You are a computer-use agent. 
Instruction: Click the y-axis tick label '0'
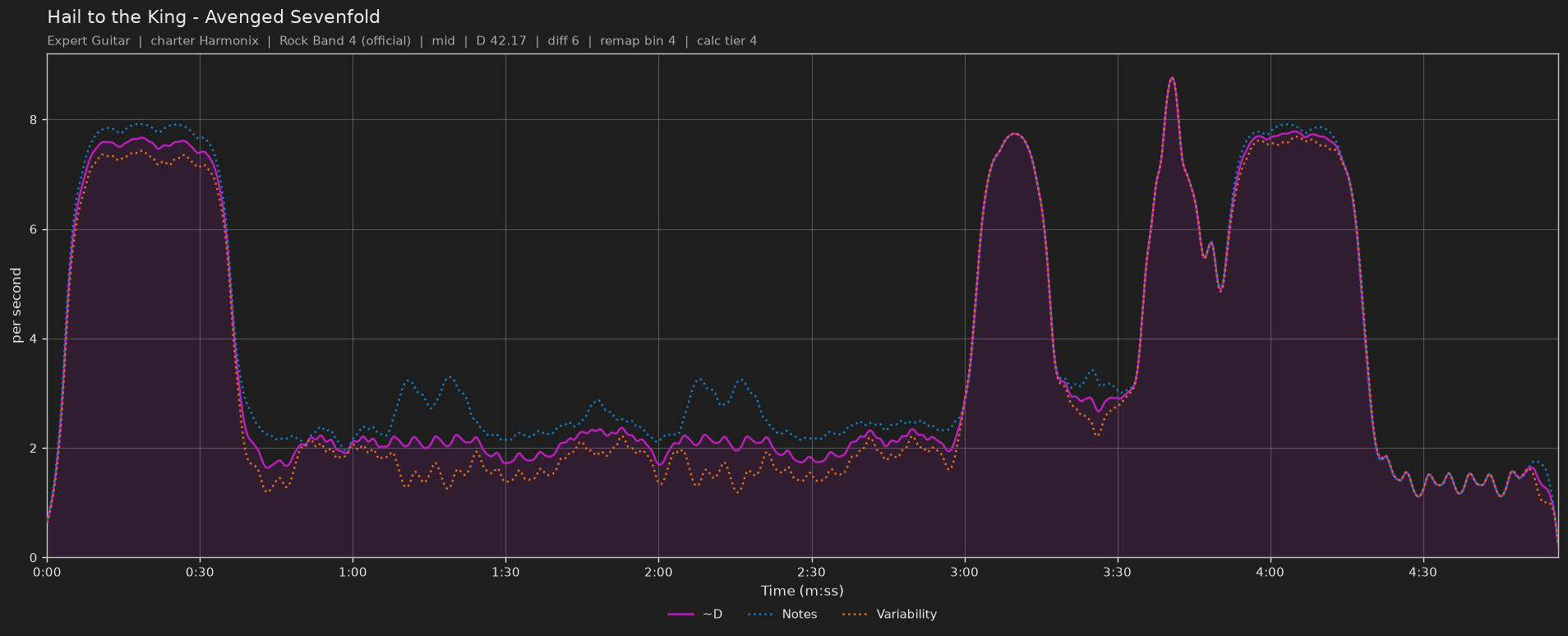[34, 558]
